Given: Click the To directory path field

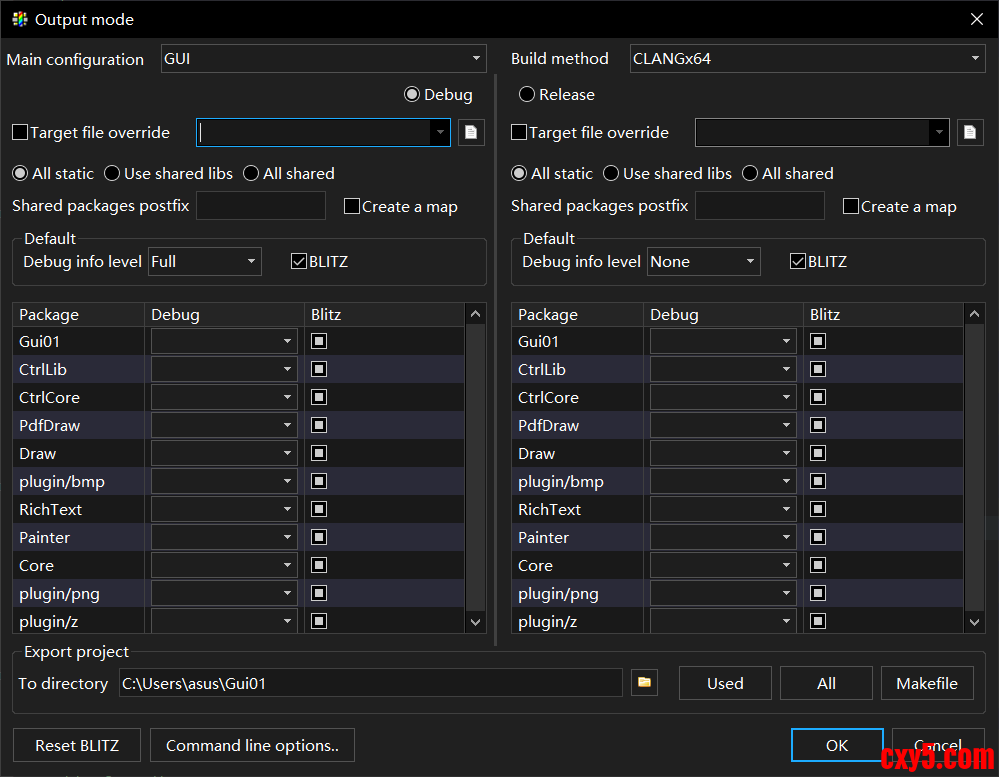Looking at the screenshot, I should click(x=370, y=683).
